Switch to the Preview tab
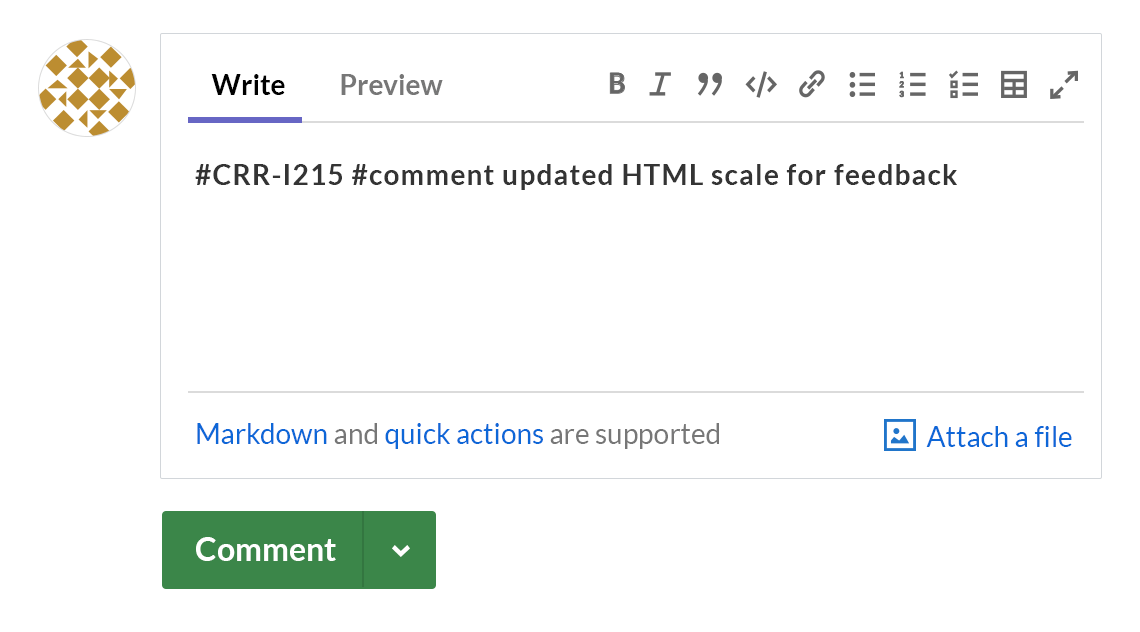The width and height of the screenshot is (1140, 632). (391, 86)
